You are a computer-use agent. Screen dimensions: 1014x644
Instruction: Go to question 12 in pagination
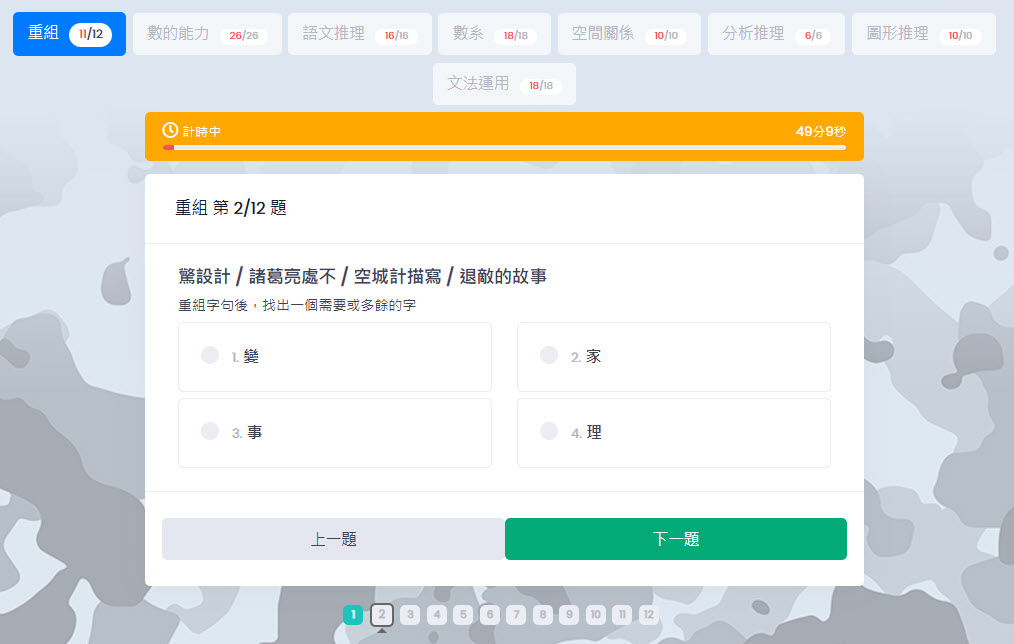[x=648, y=615]
